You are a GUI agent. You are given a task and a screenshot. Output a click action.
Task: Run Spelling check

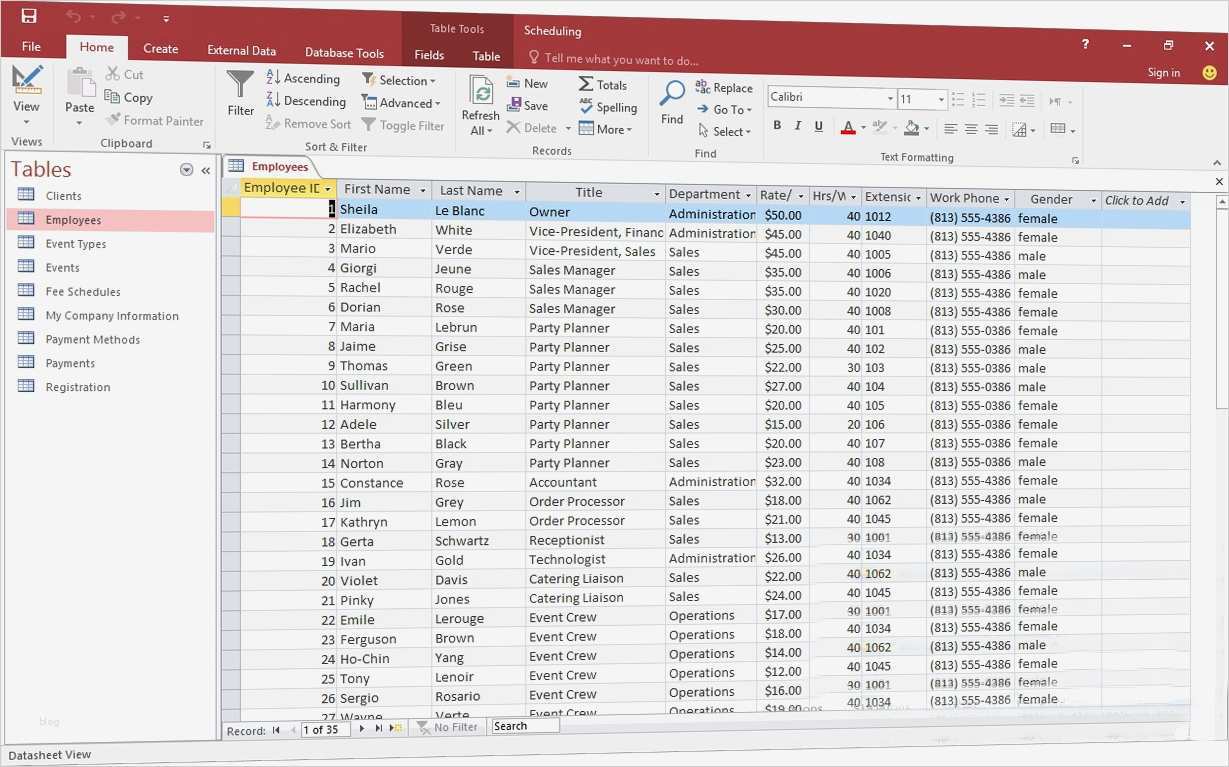[x=608, y=107]
